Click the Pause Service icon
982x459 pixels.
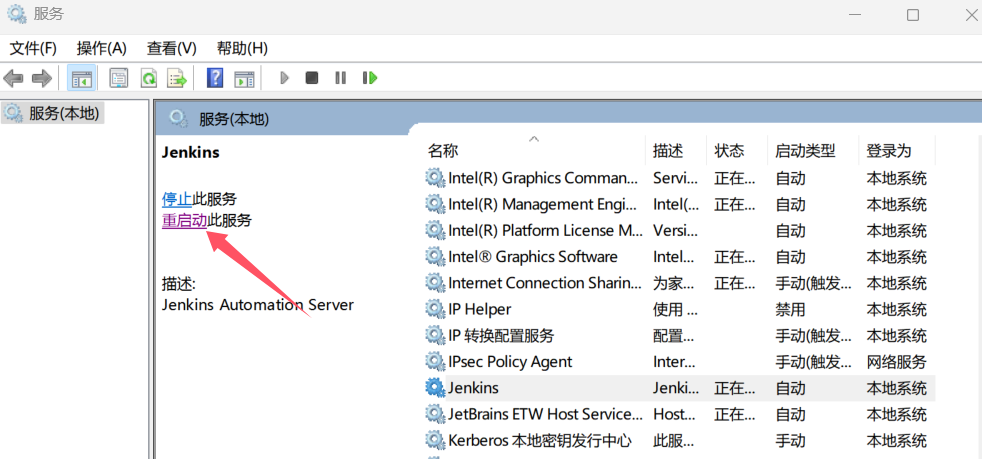(x=340, y=78)
